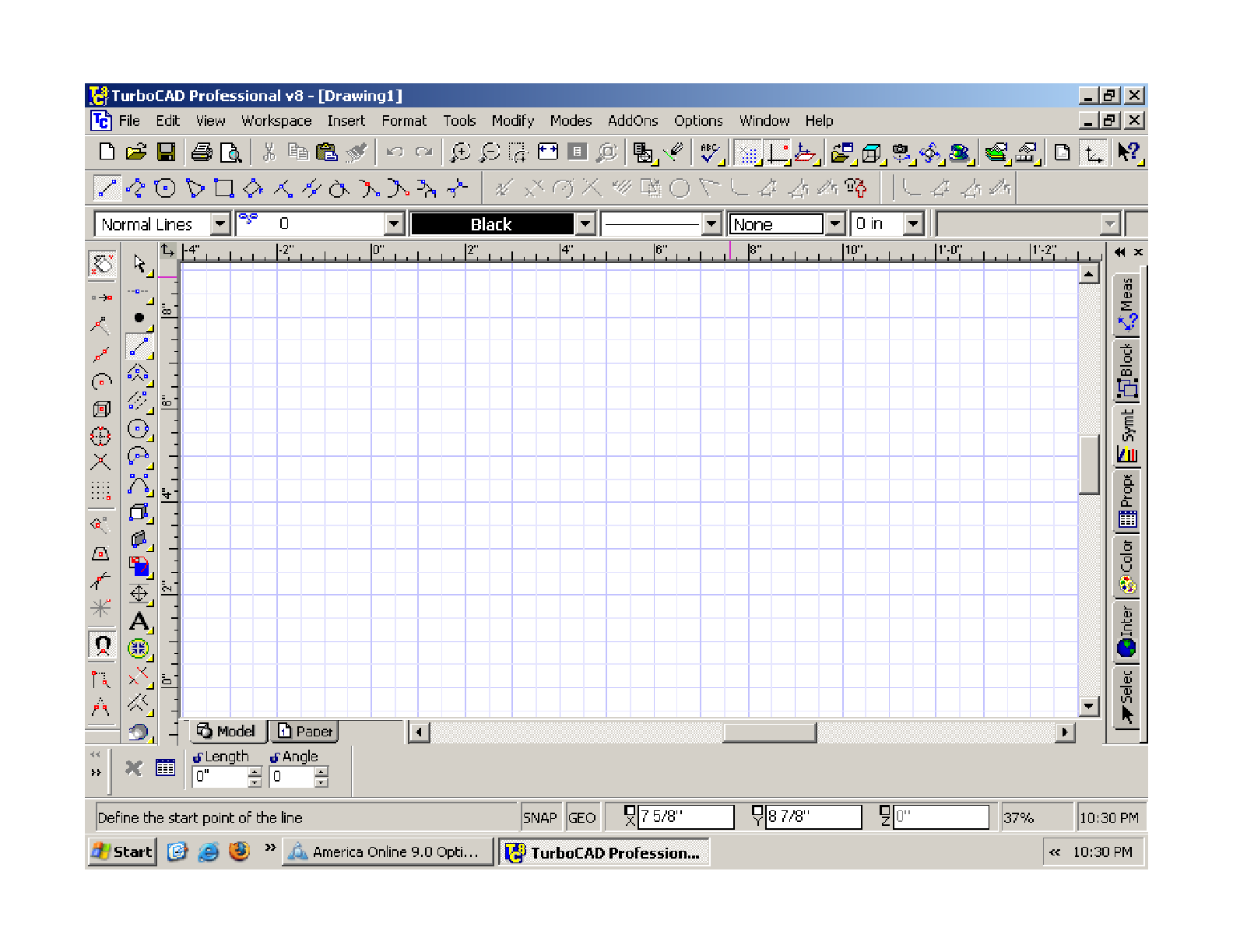Select the Point tool black dot
This screenshot has width=1233, height=952.
pos(139,317)
